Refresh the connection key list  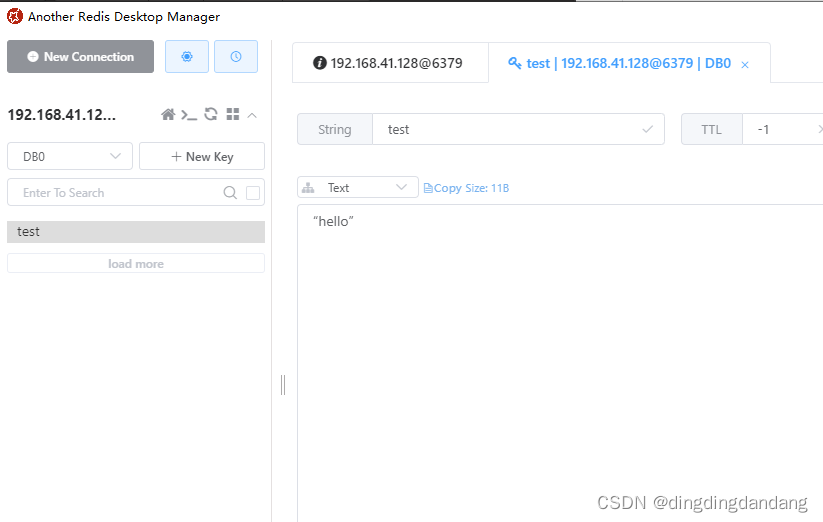pyautogui.click(x=211, y=114)
